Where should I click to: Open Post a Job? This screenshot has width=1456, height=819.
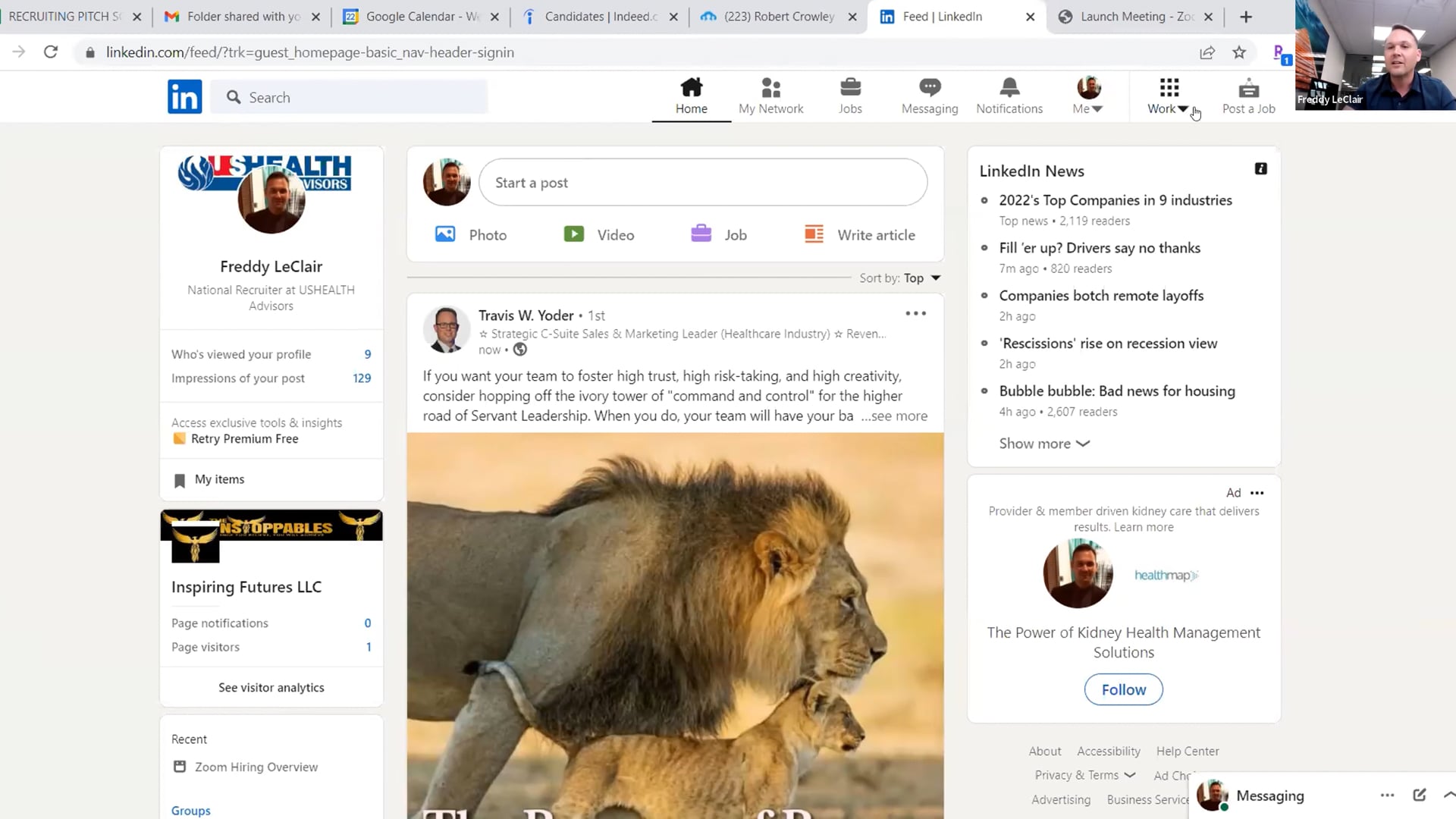[x=1248, y=96]
